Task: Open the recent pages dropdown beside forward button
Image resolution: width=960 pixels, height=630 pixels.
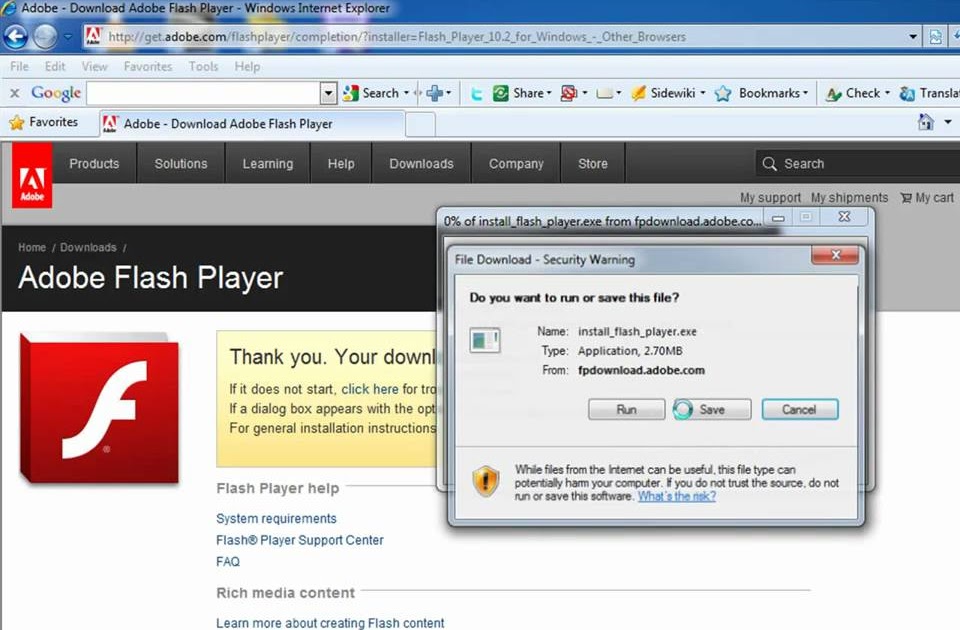Action: click(x=67, y=37)
